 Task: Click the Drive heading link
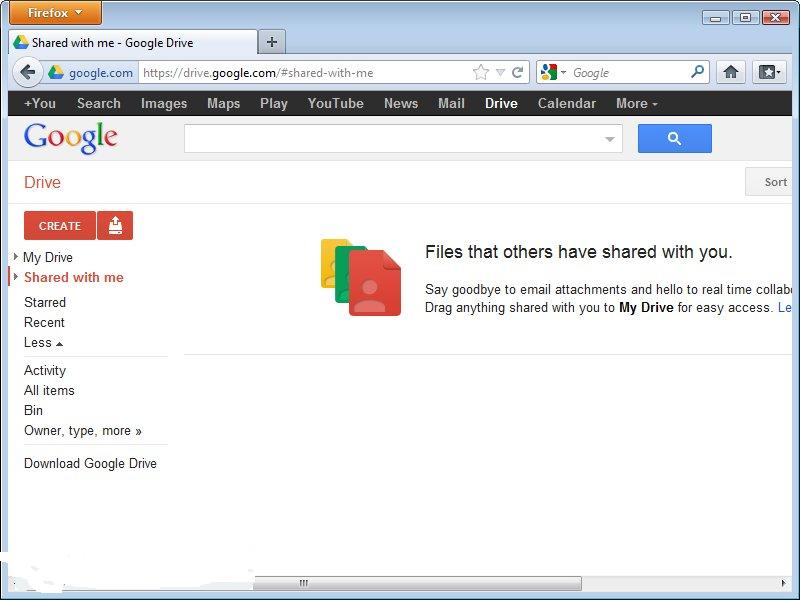click(42, 182)
